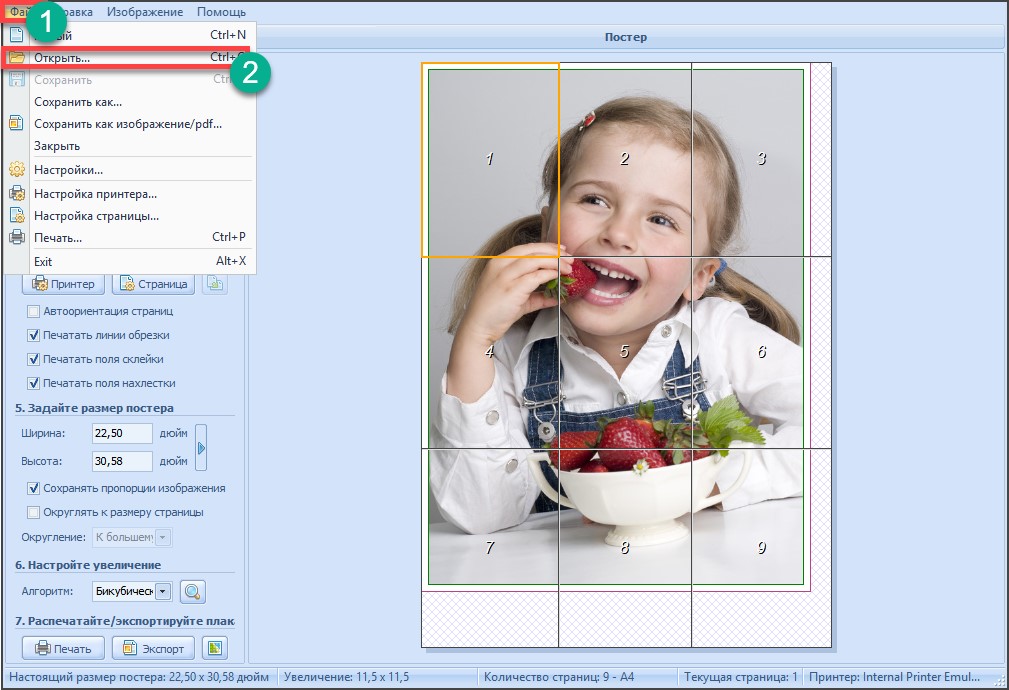Click the image icon right of Экспорт

coord(215,648)
